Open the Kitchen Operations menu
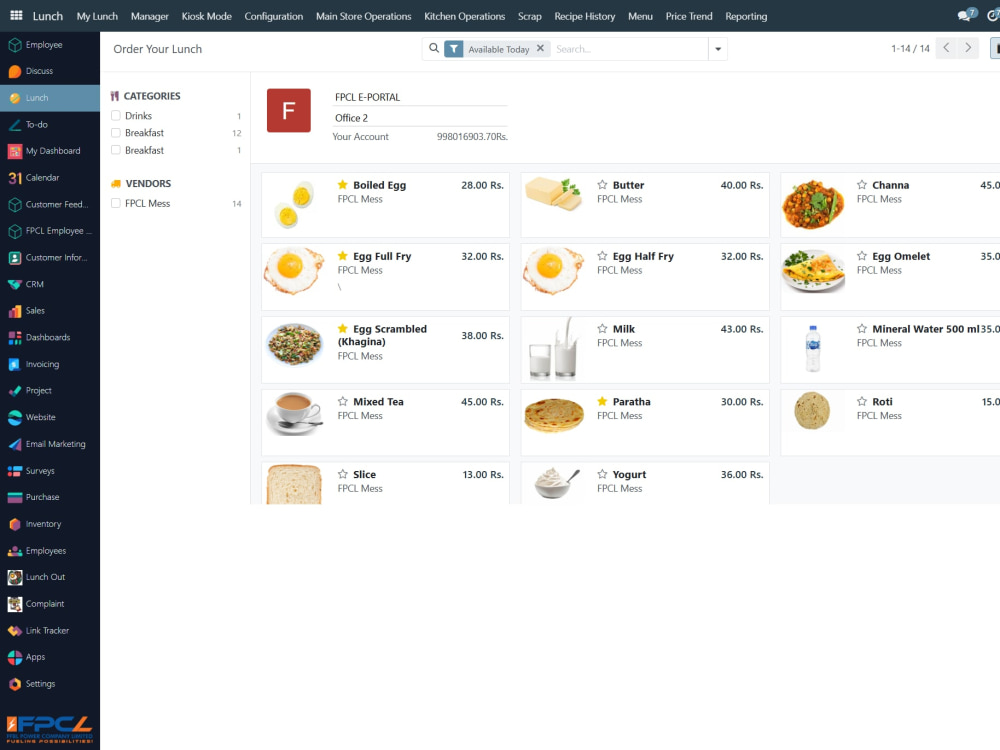This screenshot has width=1000, height=750. 464,16
